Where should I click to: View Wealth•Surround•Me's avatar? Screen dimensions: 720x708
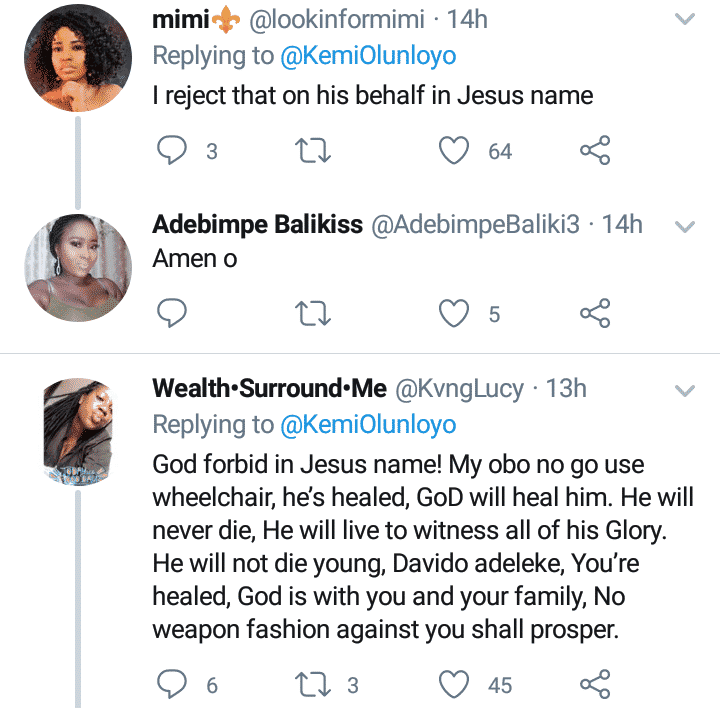78,432
